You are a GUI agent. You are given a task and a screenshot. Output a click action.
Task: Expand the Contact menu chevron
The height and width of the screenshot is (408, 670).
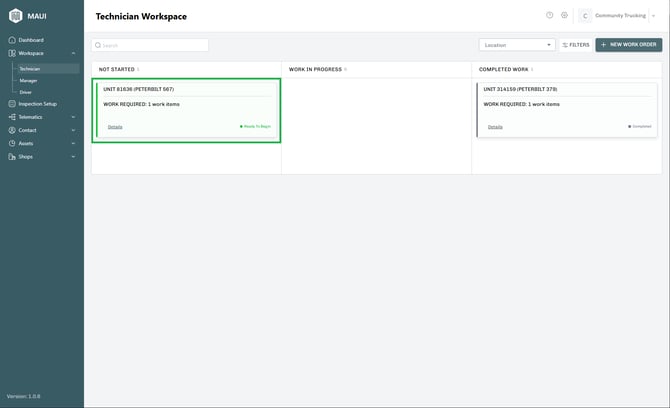tap(73, 130)
